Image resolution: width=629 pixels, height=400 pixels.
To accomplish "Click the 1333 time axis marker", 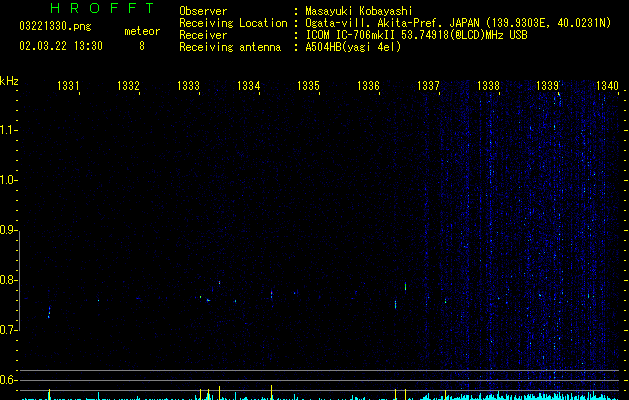I will (x=188, y=85).
